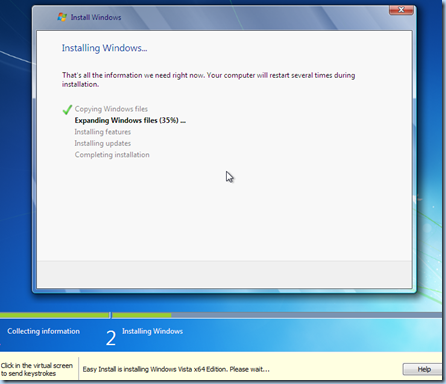
Task: Click the 'Installing Windows...' heading
Action: pyautogui.click(x=104, y=48)
